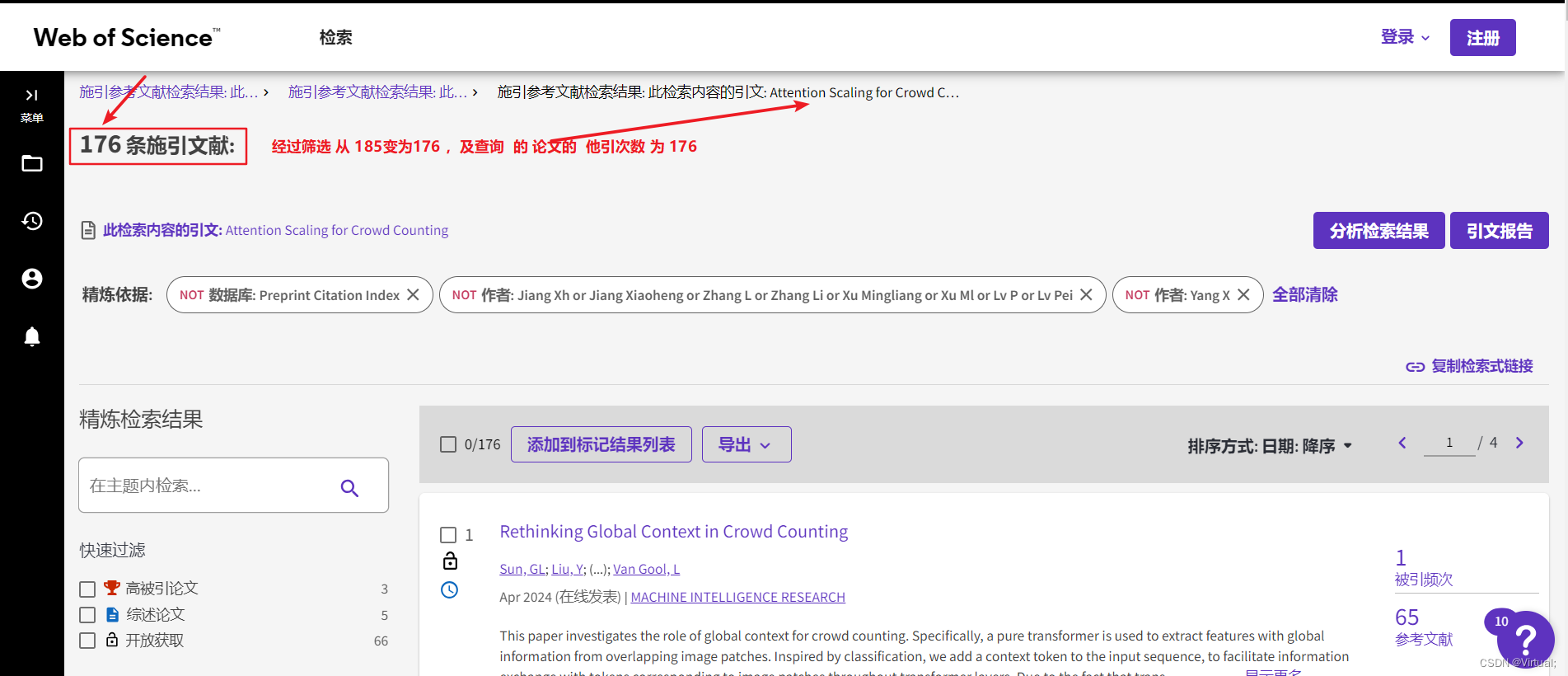
Task: Click the copy query link chain icon
Action: tap(1415, 367)
